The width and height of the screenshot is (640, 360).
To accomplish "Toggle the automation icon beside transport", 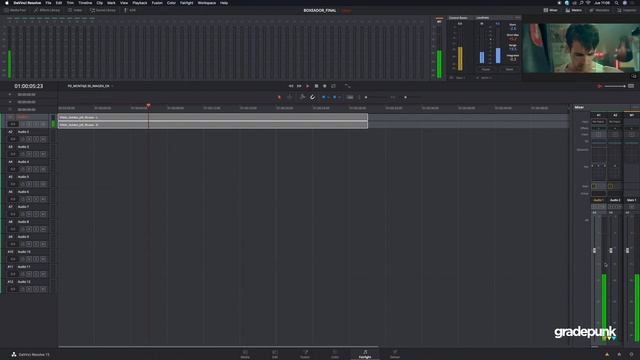I will click(347, 86).
